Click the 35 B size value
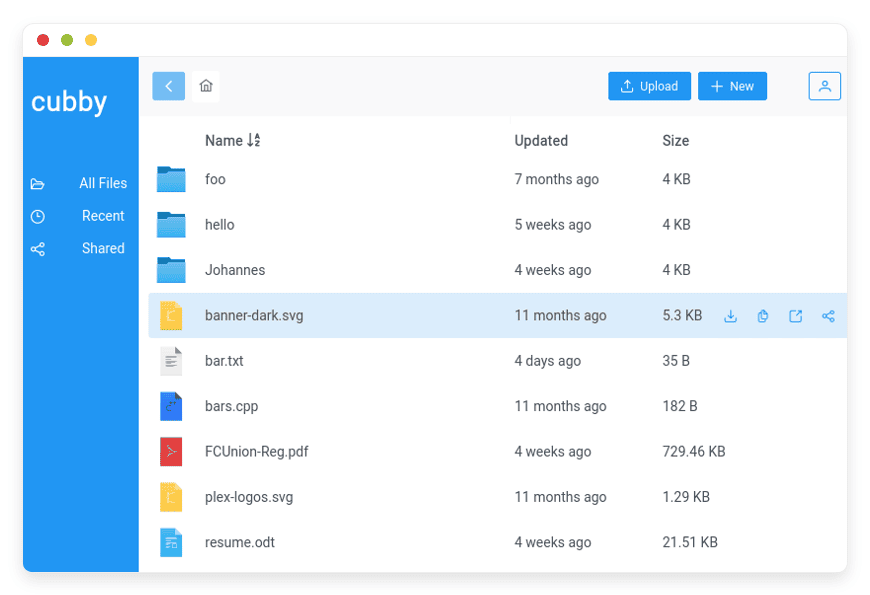 (x=676, y=361)
